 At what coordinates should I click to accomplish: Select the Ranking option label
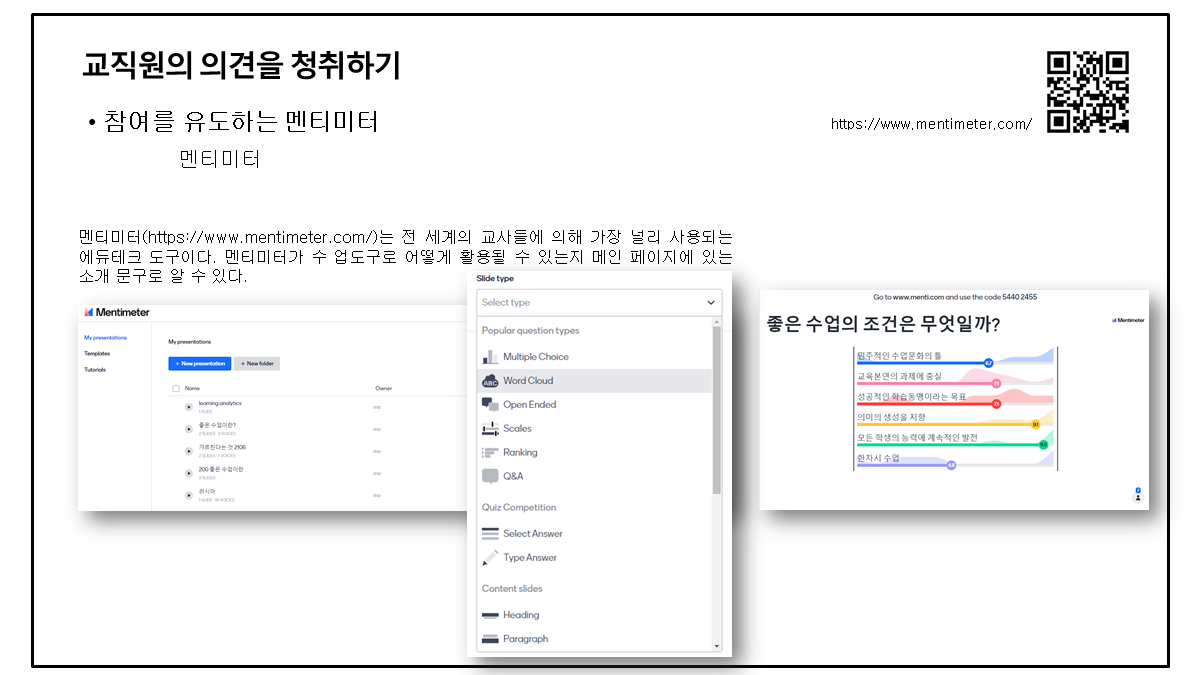tap(520, 453)
